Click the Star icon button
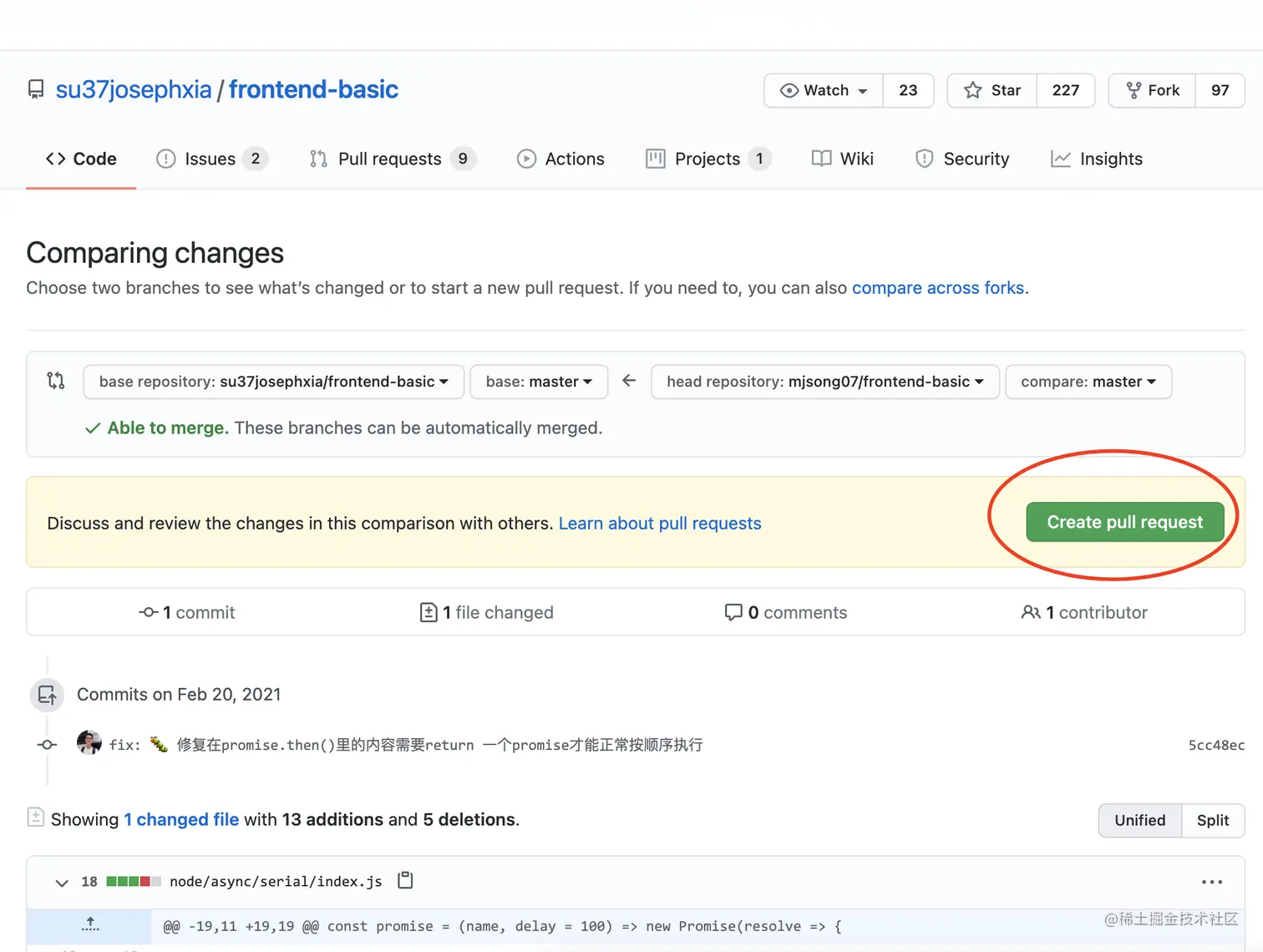The width and height of the screenshot is (1263, 952). coord(992,90)
